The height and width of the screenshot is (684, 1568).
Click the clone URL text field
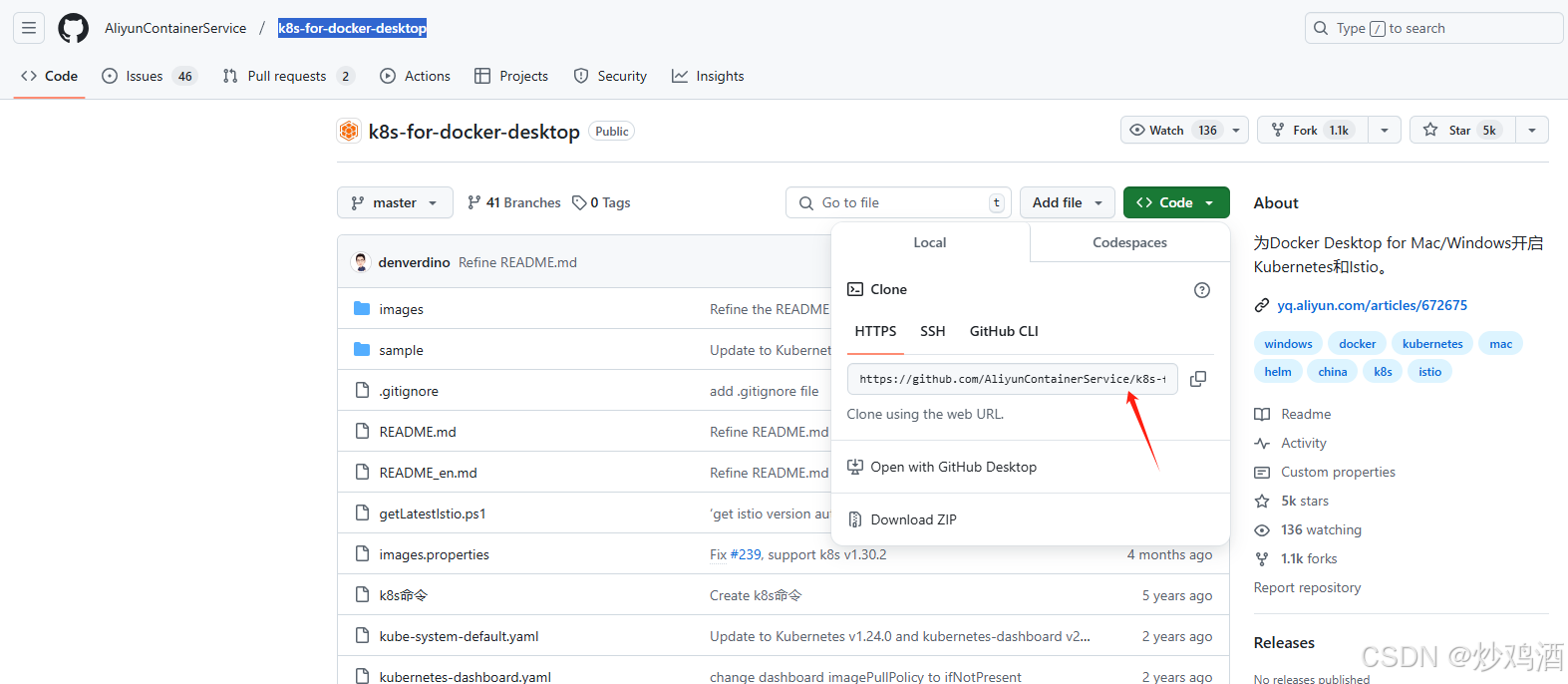pos(1013,379)
